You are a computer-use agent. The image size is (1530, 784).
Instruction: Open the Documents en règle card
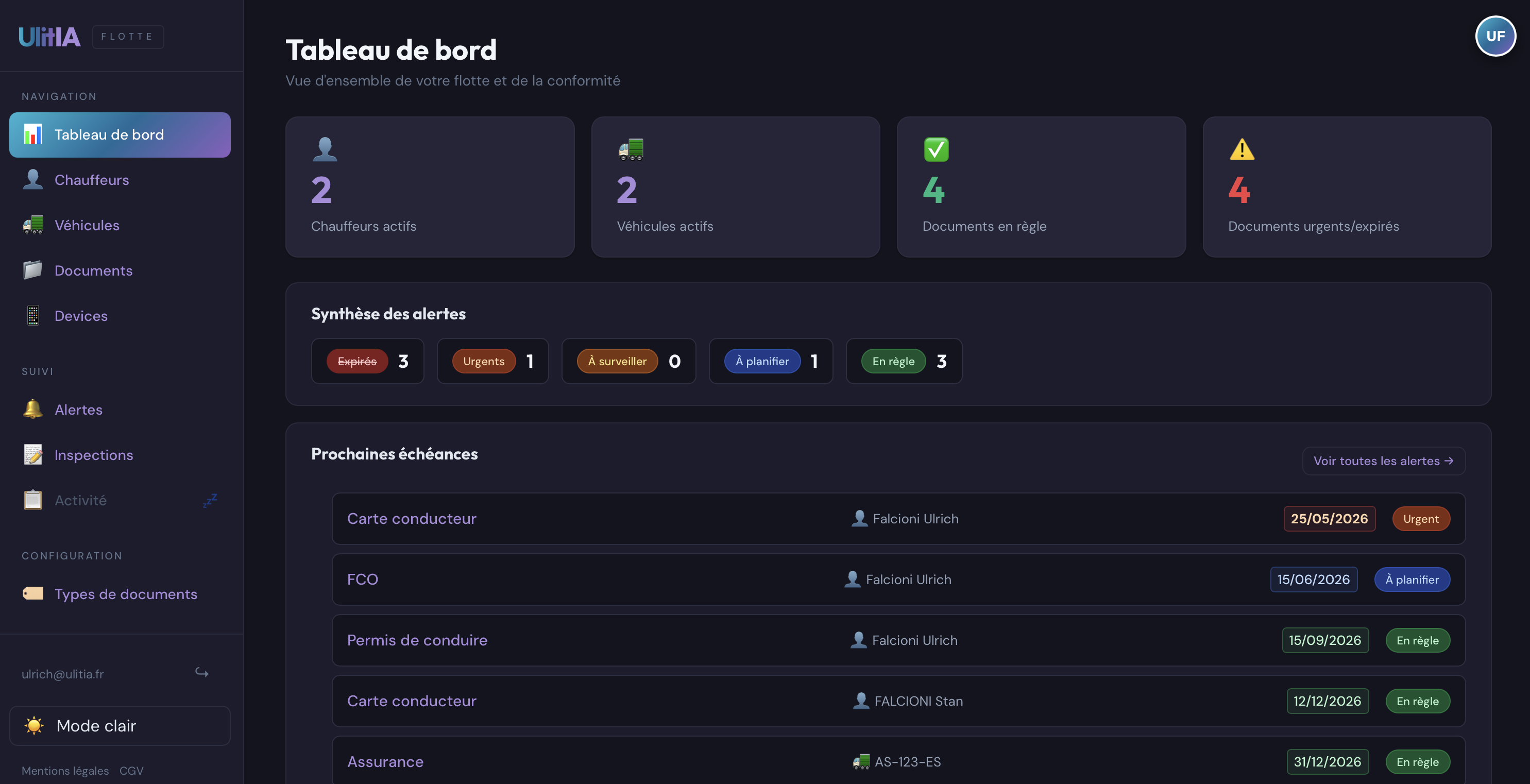(x=1041, y=186)
